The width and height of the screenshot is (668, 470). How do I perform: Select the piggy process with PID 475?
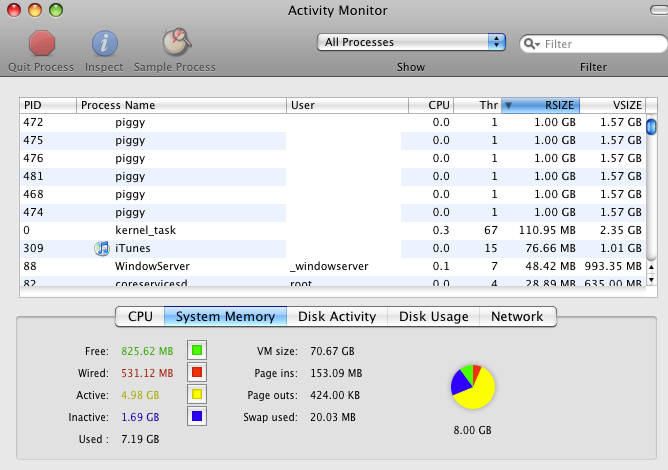tap(332, 140)
